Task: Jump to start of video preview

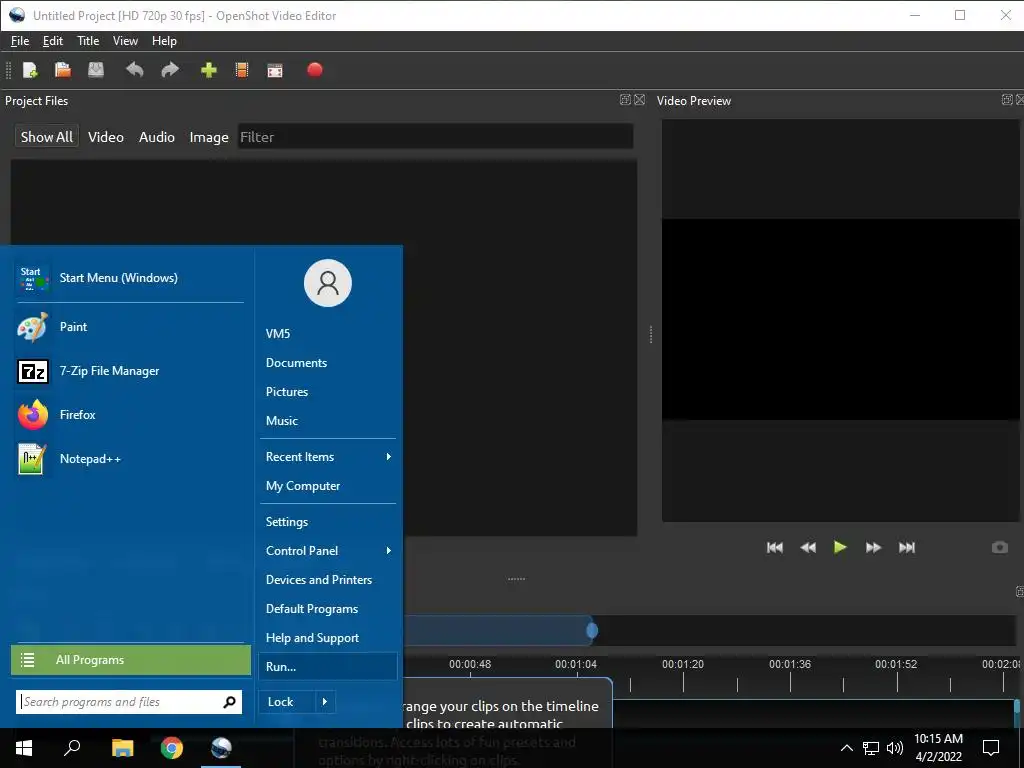Action: click(x=775, y=547)
